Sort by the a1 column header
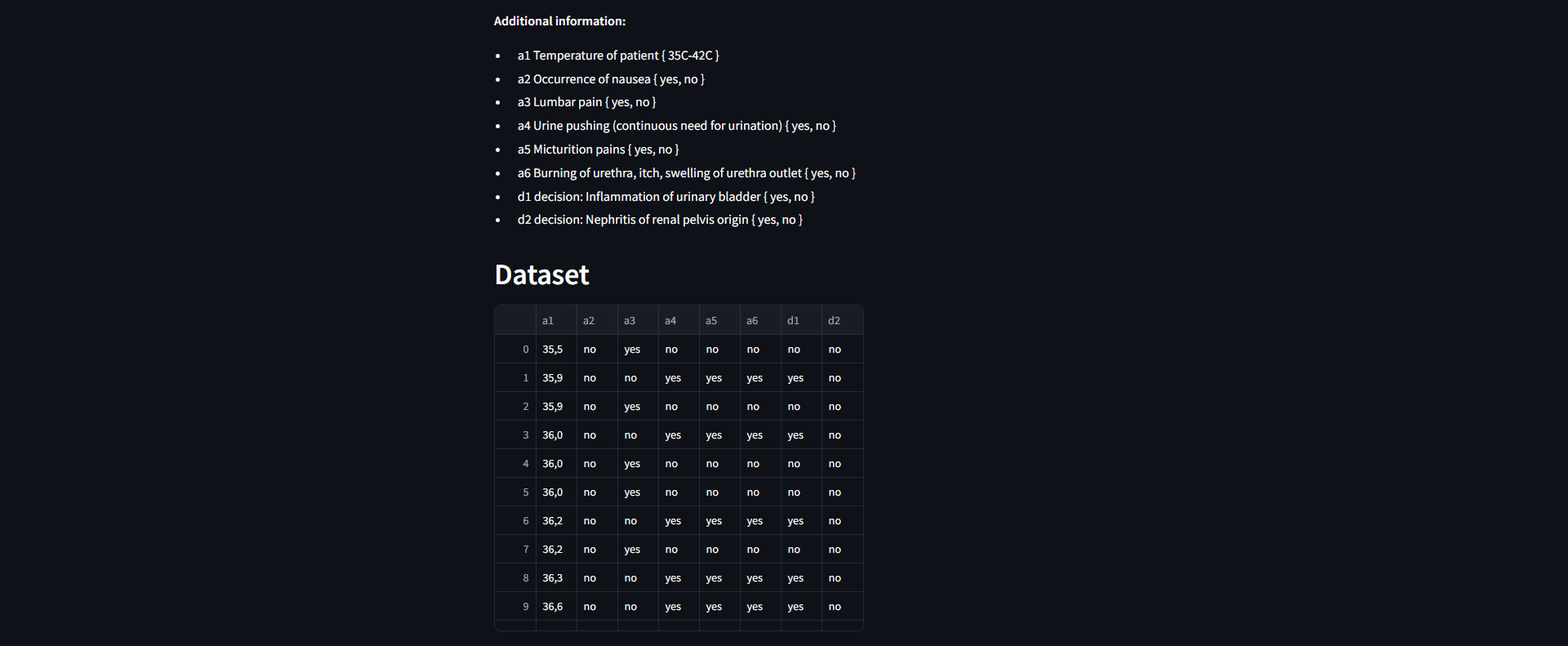The image size is (1568, 646). click(x=556, y=320)
